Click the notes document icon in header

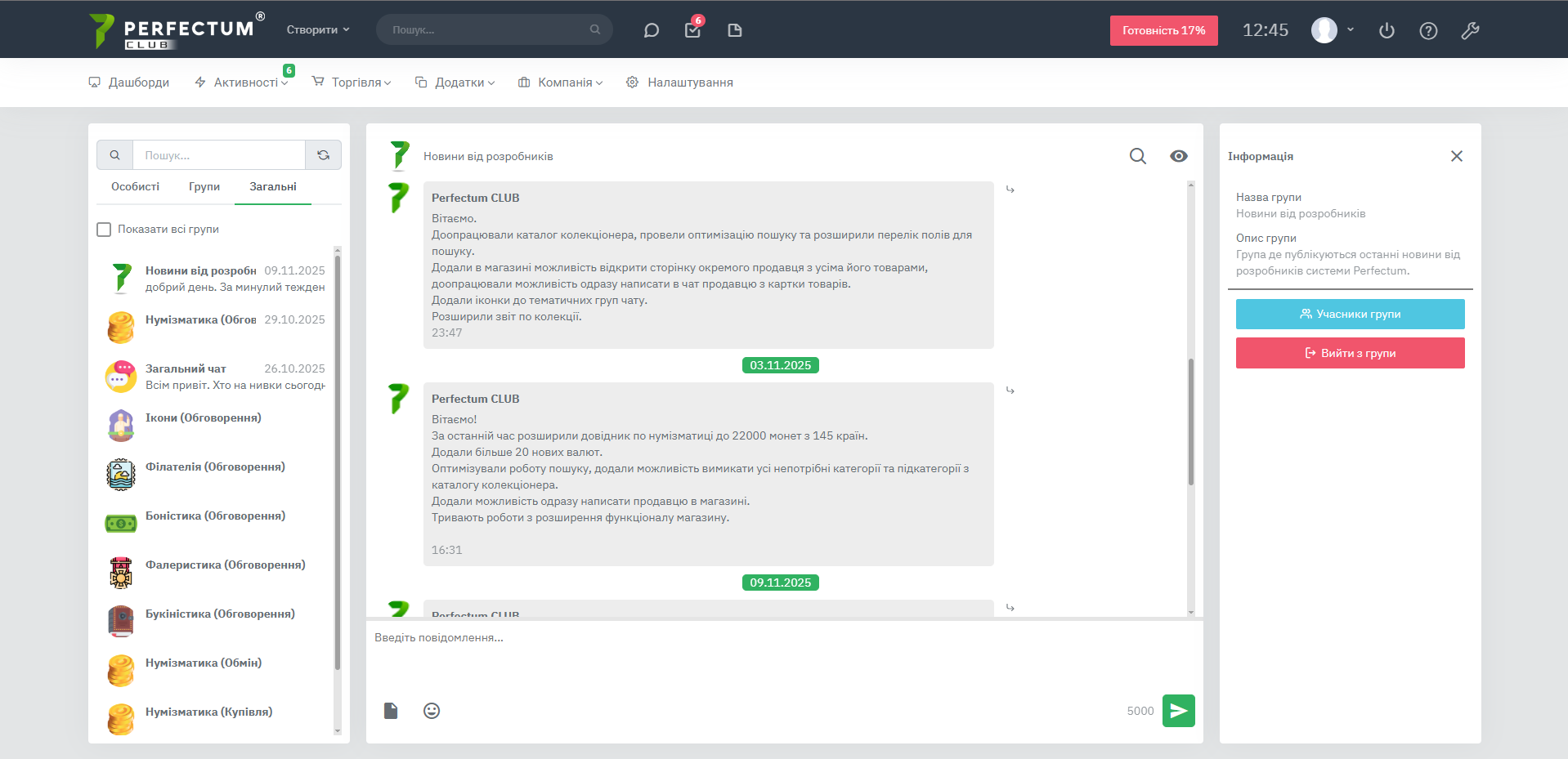(734, 30)
